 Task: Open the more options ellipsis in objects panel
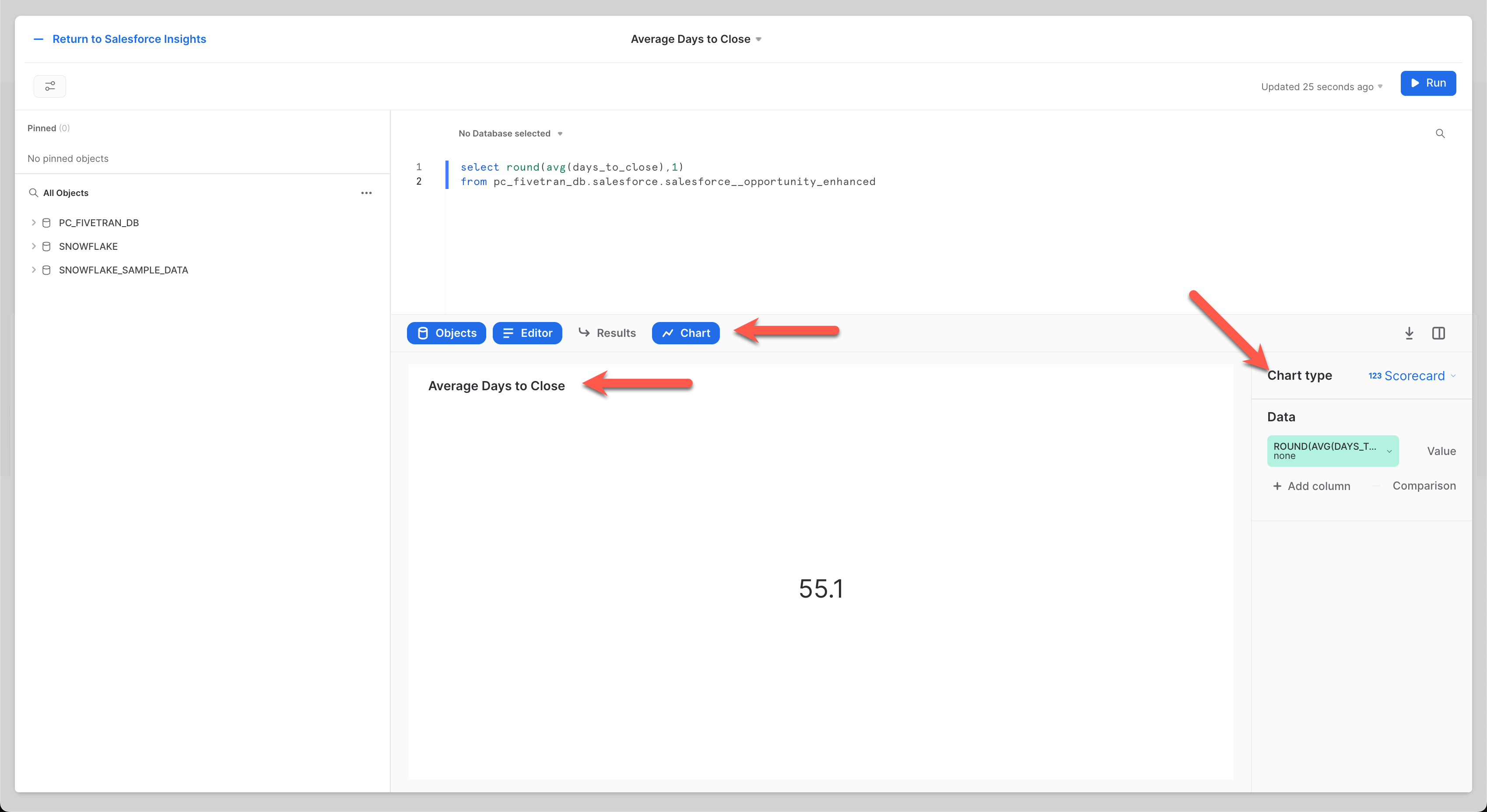pos(367,193)
